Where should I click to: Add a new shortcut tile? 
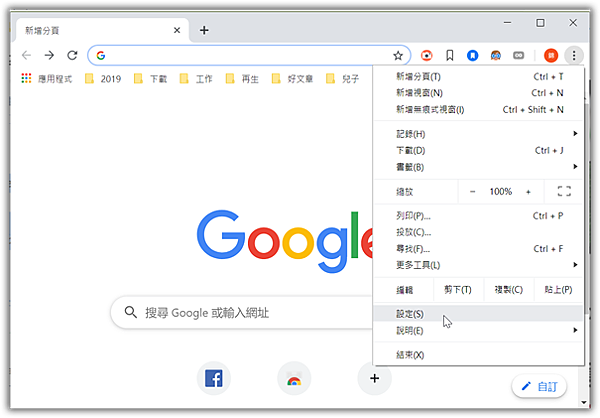375,378
